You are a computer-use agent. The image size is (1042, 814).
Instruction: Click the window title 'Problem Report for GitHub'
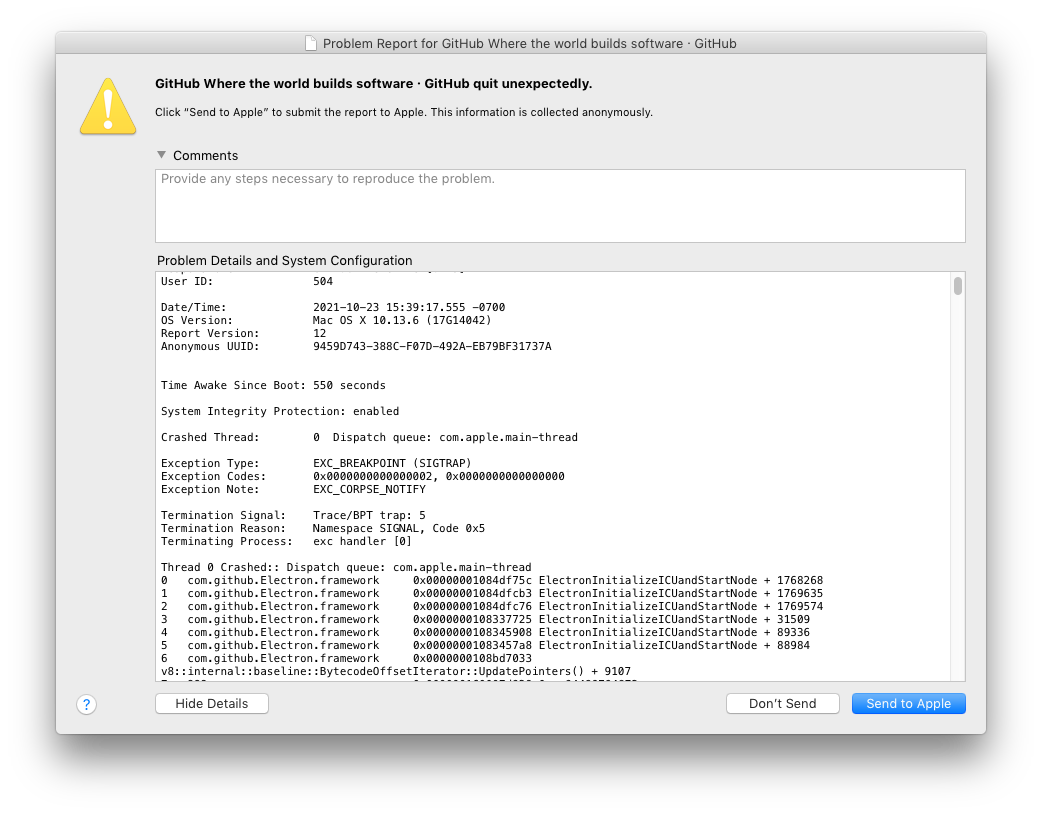click(530, 43)
